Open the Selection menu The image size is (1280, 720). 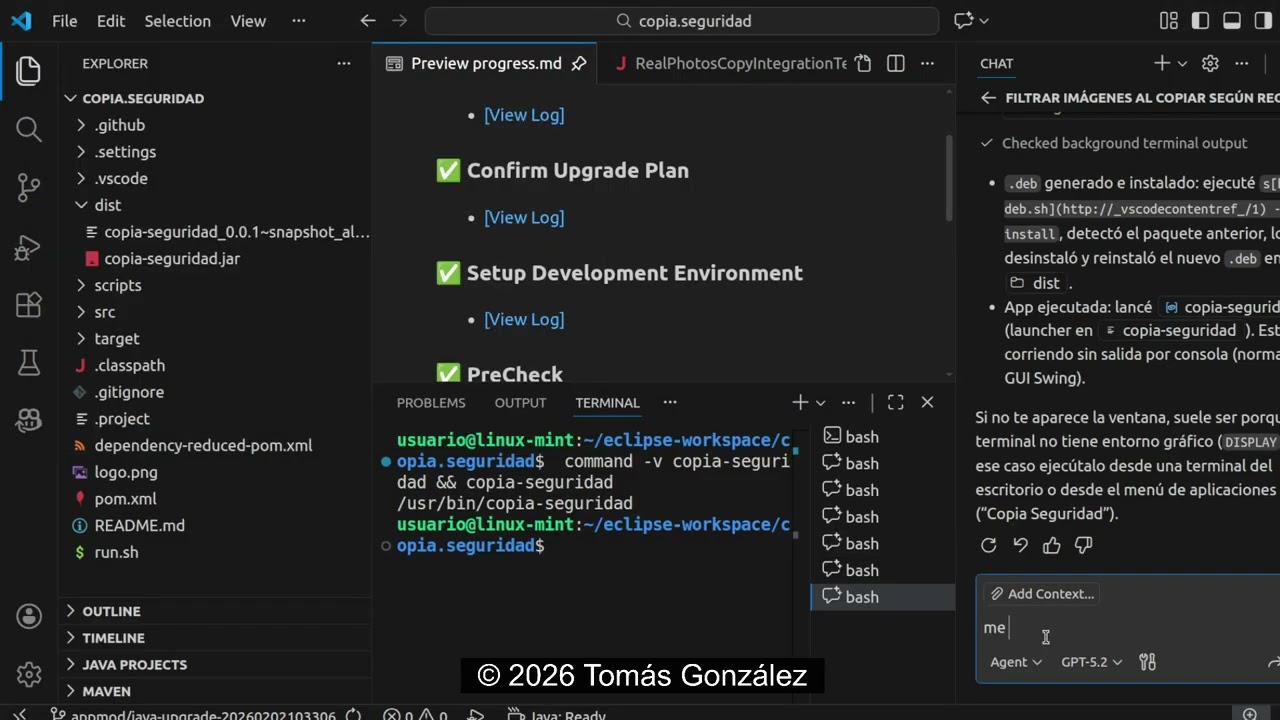177,21
